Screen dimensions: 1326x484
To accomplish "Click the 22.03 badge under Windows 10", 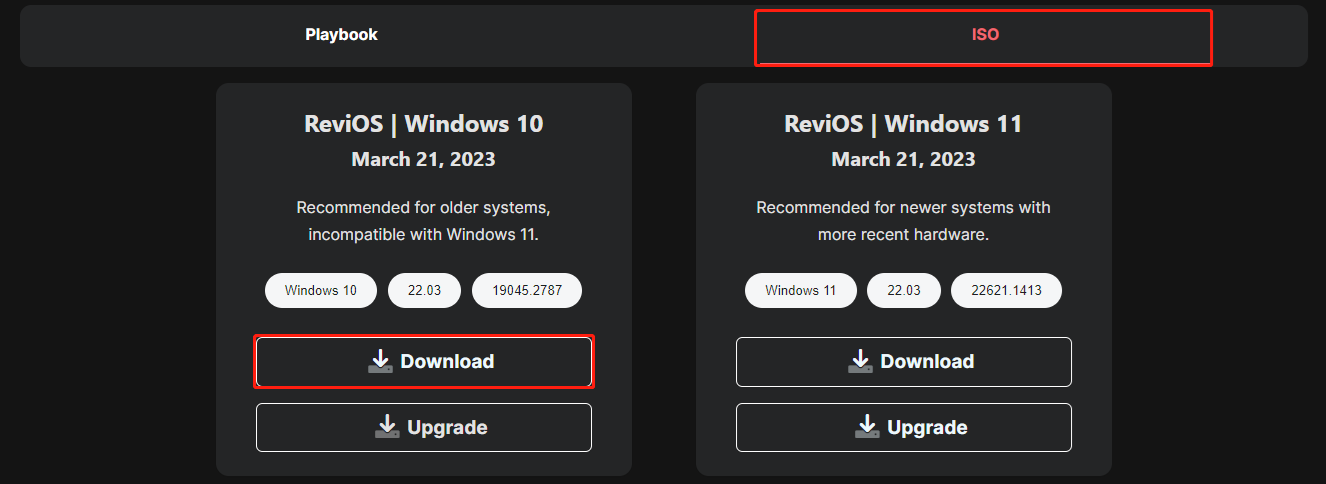I will 424,290.
